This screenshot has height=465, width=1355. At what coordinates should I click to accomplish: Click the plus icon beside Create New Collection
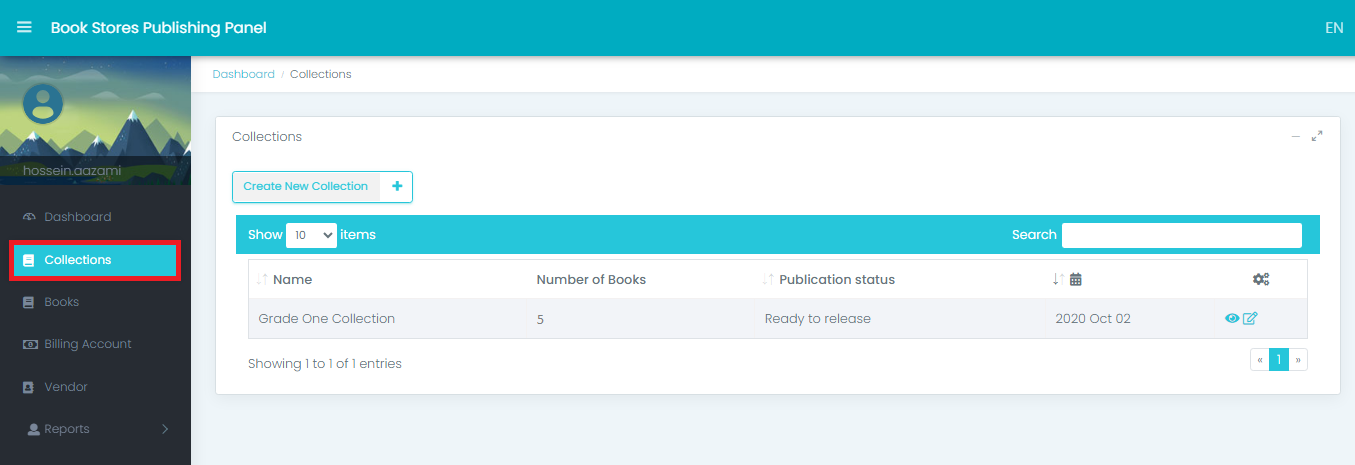[397, 187]
